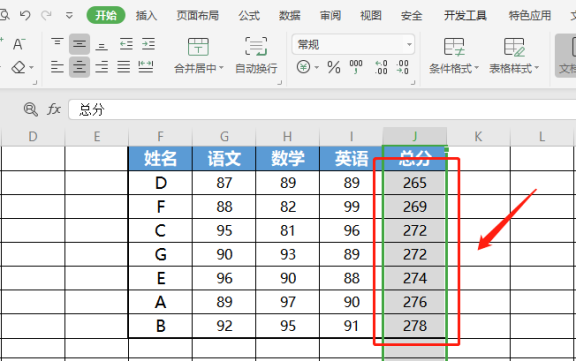Select the column J header

click(415, 136)
